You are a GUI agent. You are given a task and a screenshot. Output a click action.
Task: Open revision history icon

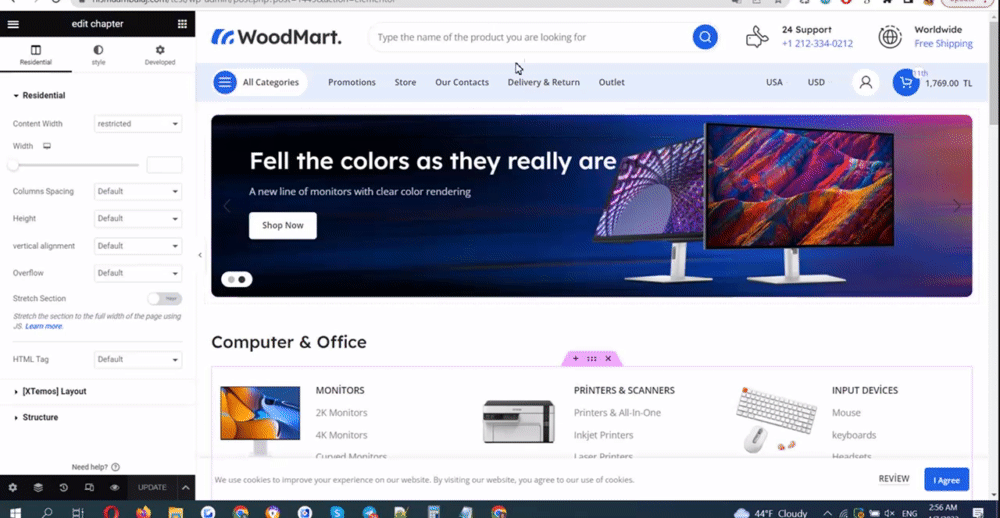(64, 487)
